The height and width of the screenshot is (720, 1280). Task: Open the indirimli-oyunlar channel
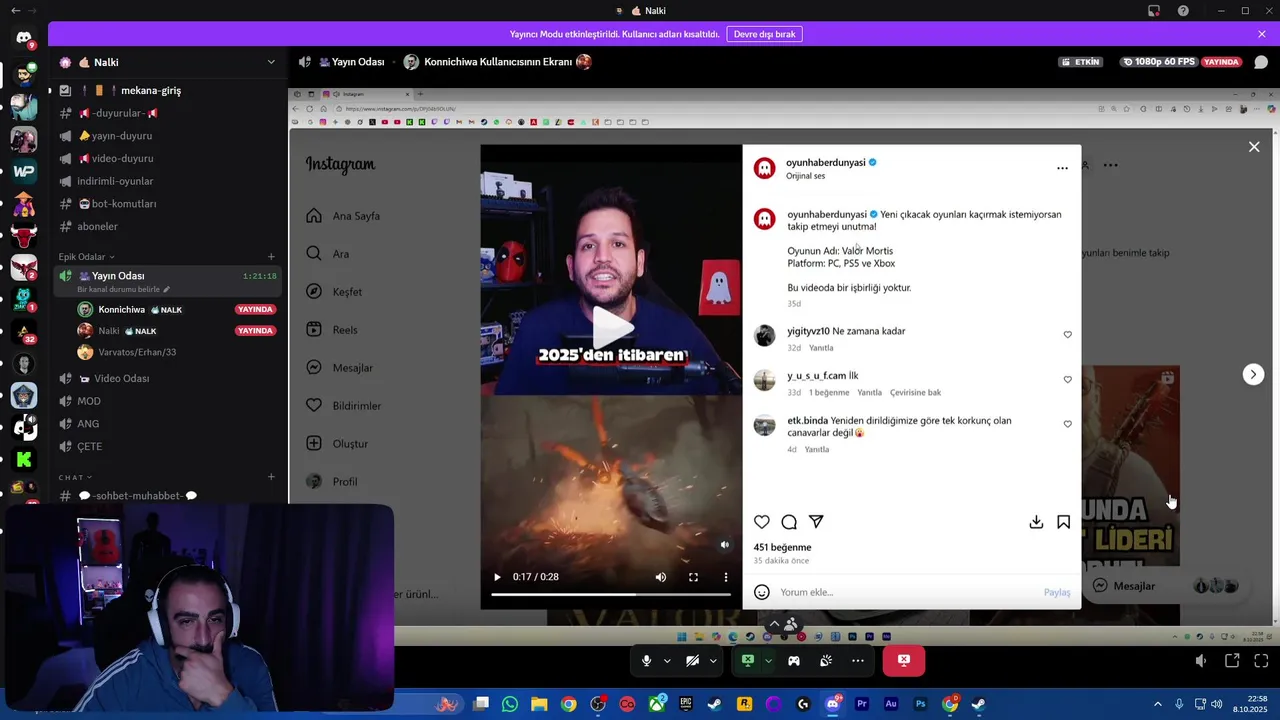coord(167,181)
